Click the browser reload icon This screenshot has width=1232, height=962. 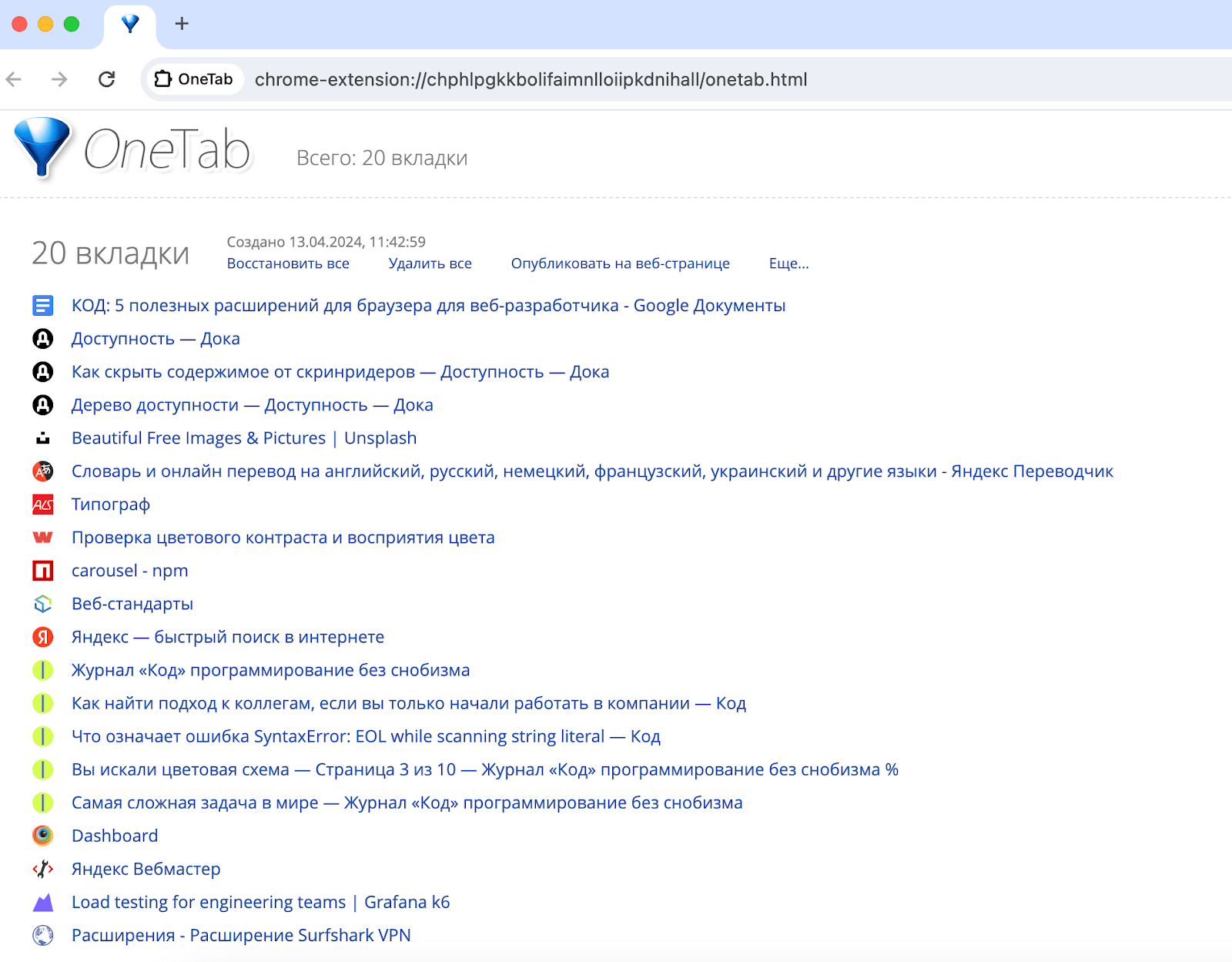pyautogui.click(x=107, y=79)
